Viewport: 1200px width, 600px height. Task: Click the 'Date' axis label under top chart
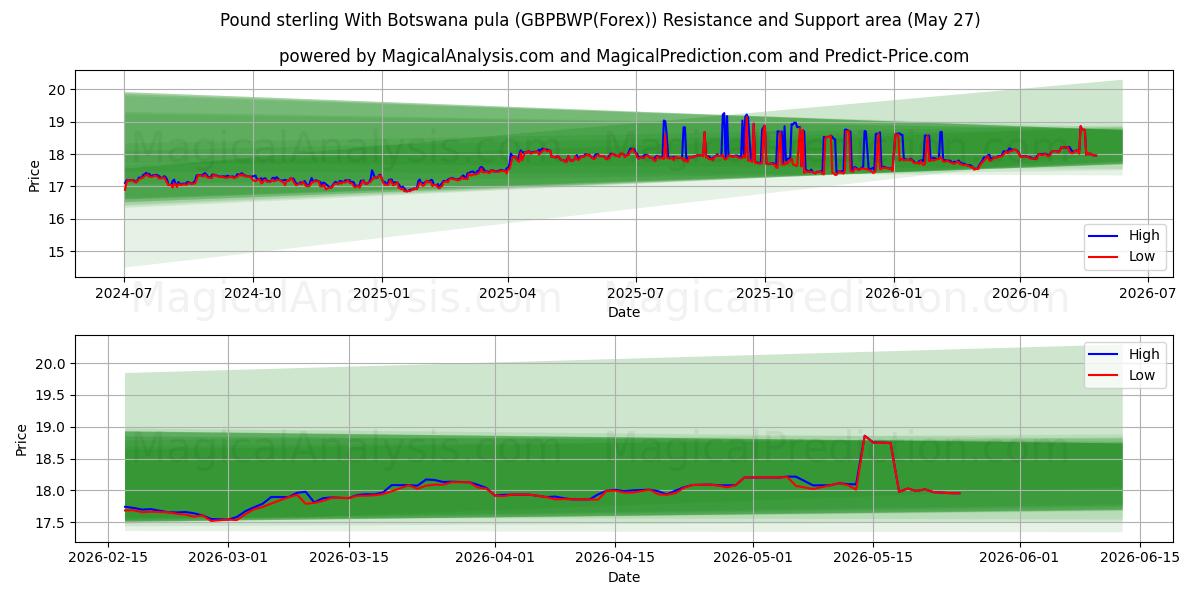pos(624,313)
